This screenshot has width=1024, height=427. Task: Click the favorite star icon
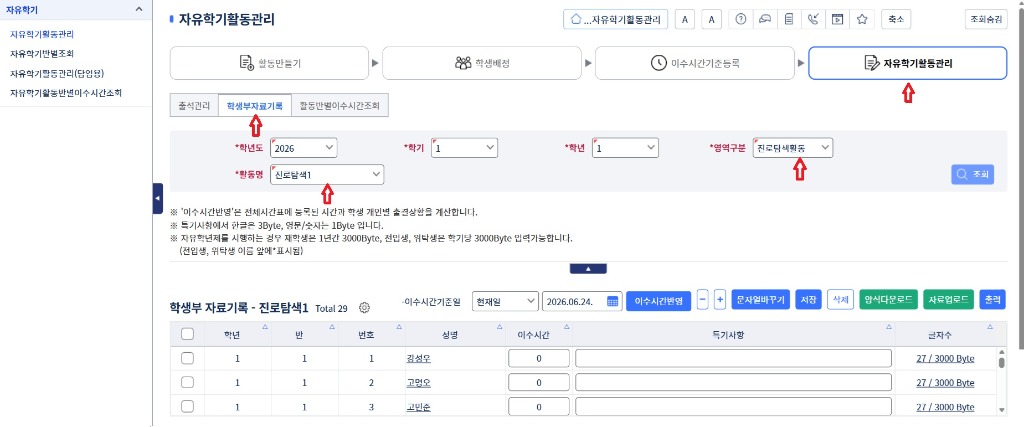click(x=861, y=20)
